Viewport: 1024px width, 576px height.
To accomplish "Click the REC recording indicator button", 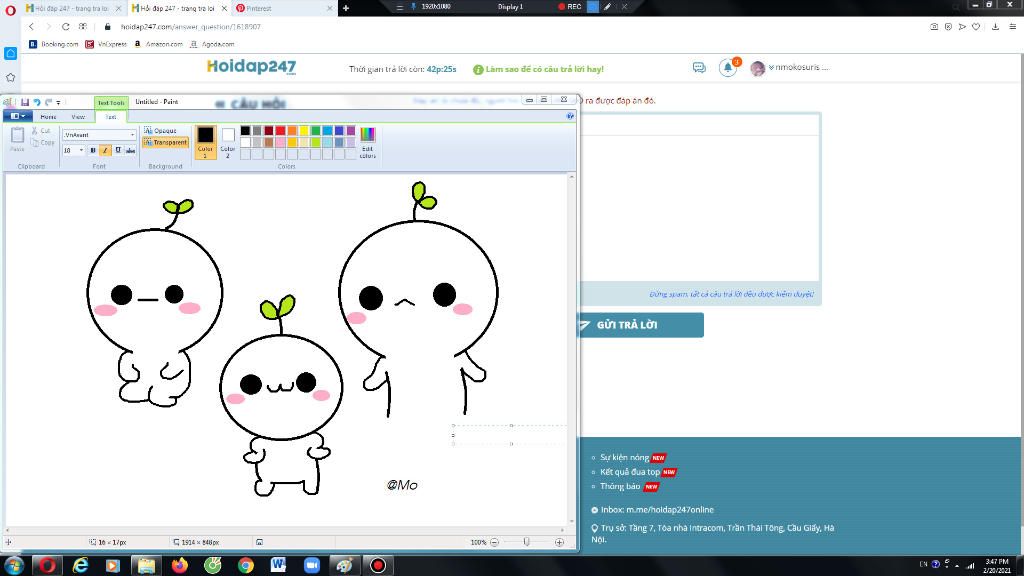I will [569, 7].
